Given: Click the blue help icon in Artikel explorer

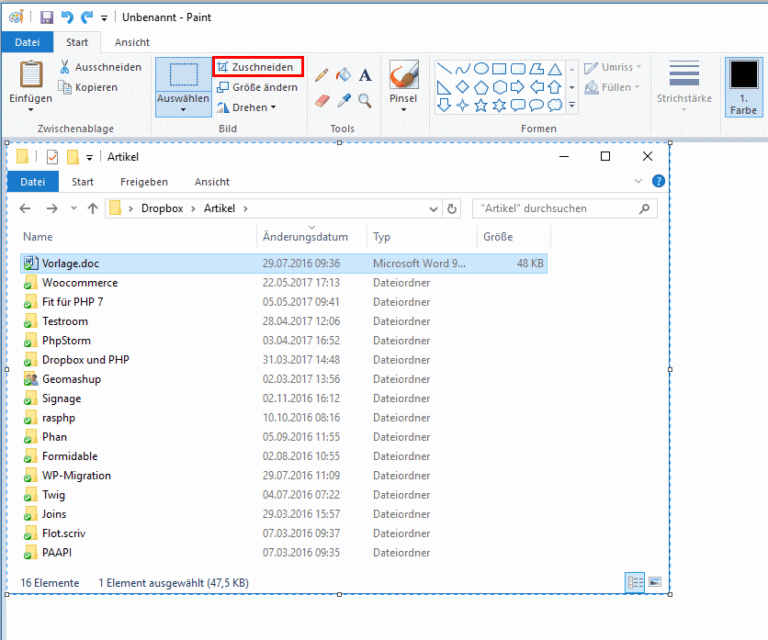Looking at the screenshot, I should tap(658, 181).
